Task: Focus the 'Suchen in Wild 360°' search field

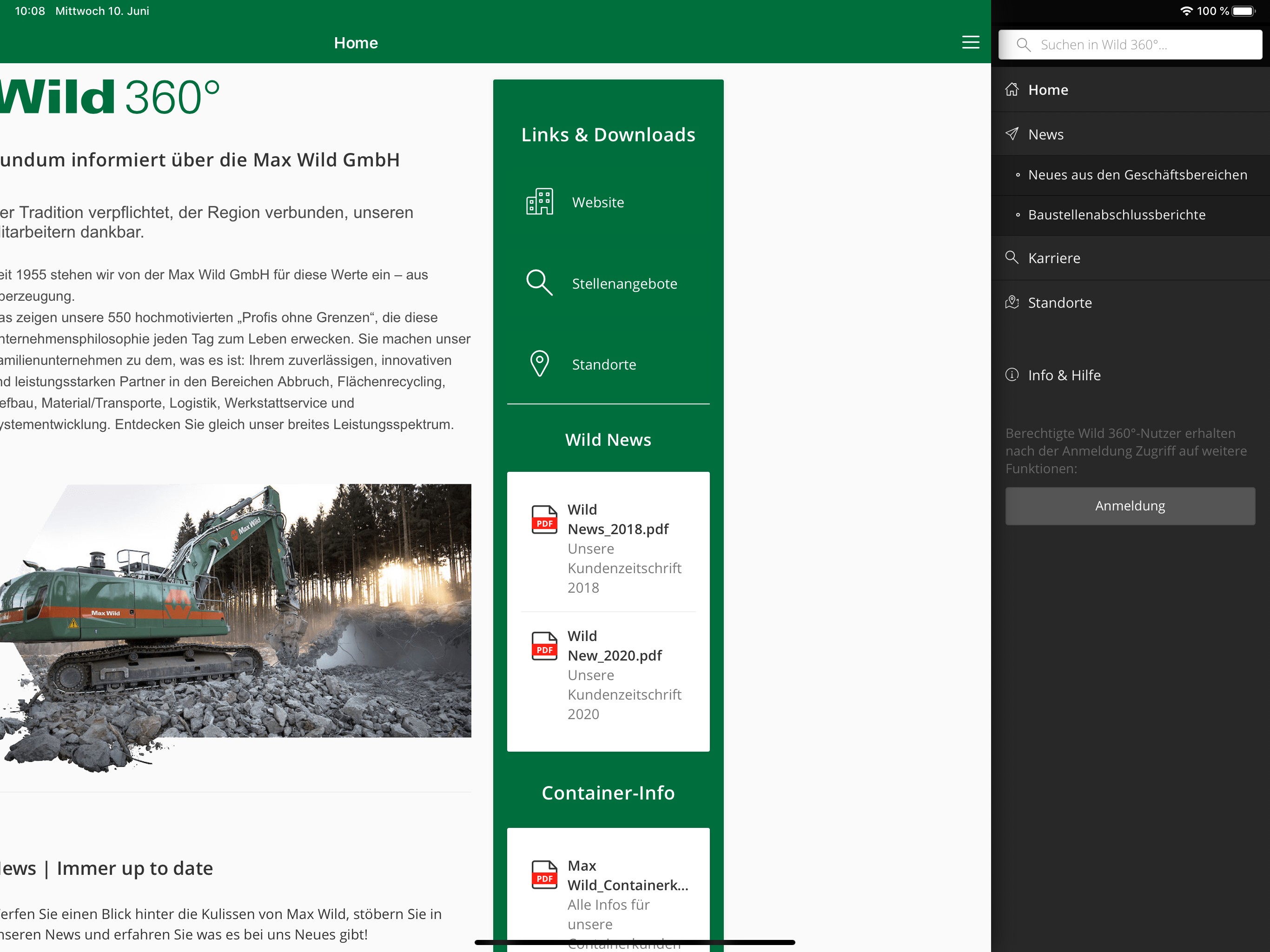Action: pos(1130,45)
